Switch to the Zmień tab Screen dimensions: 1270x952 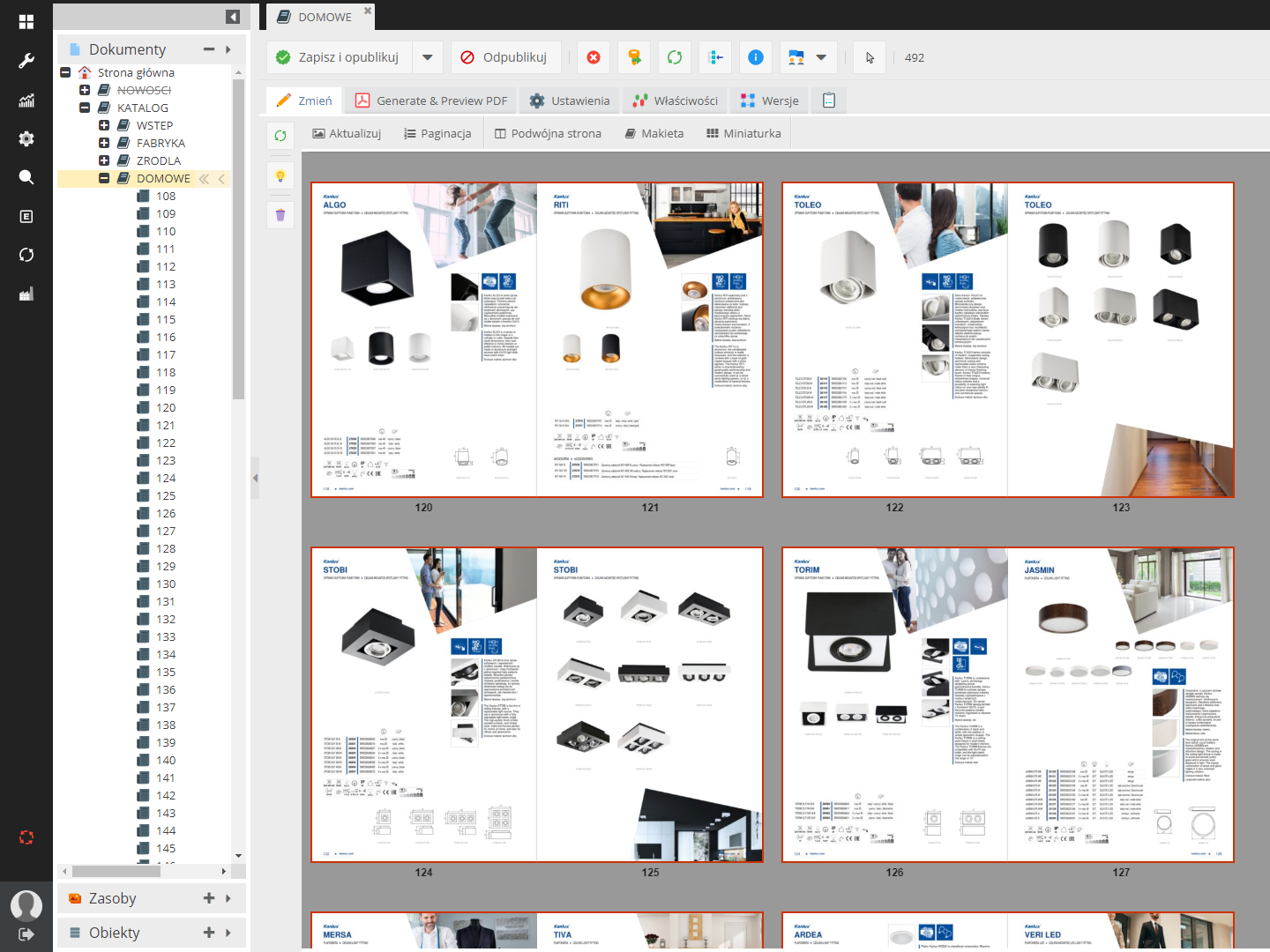304,100
